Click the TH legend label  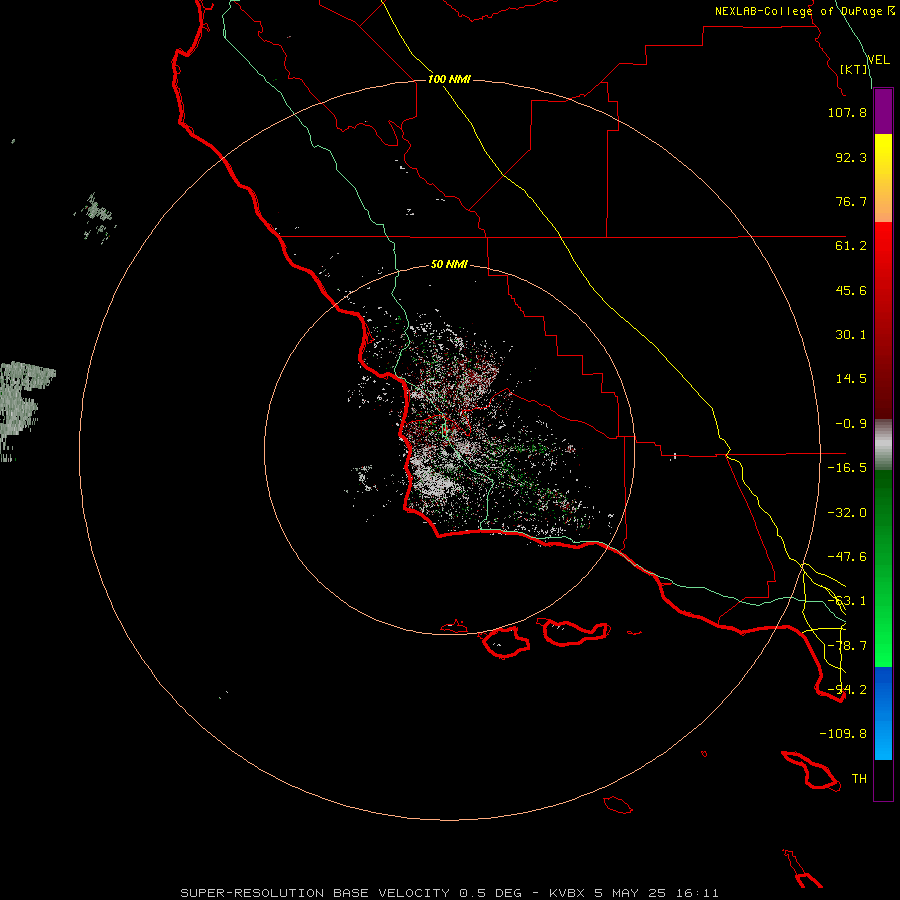click(859, 779)
